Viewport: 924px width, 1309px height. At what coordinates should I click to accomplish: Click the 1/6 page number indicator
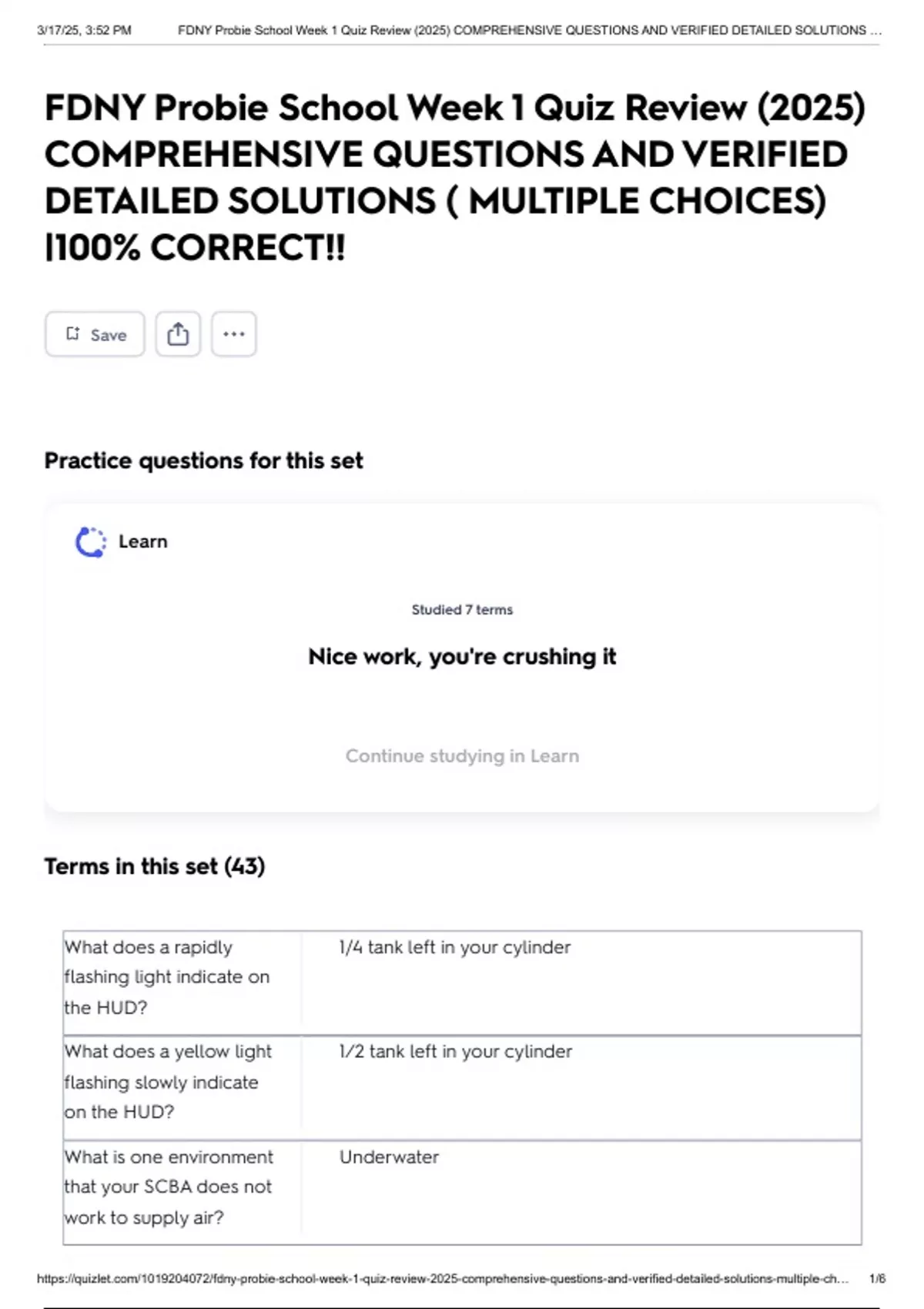coord(877,1279)
